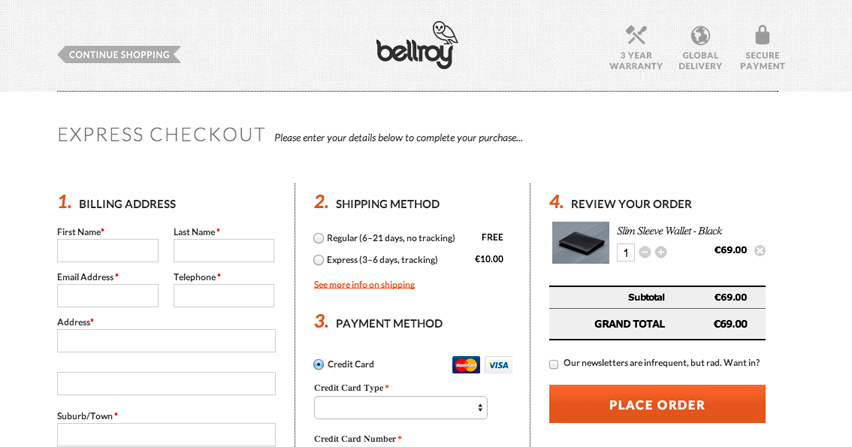The width and height of the screenshot is (852, 447).
Task: Click the Global Delivery globe icon
Action: (x=700, y=36)
